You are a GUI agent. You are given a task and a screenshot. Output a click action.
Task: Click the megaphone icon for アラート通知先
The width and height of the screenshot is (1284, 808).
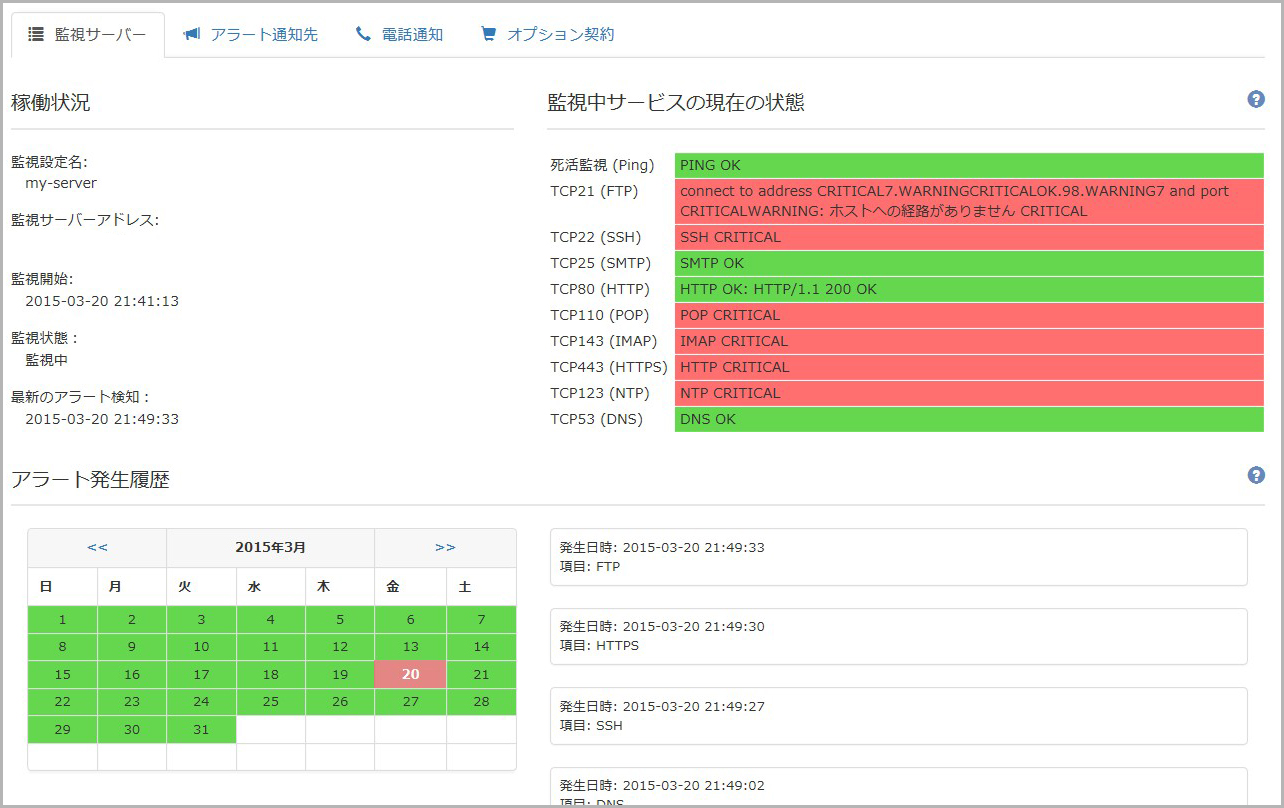[x=191, y=34]
